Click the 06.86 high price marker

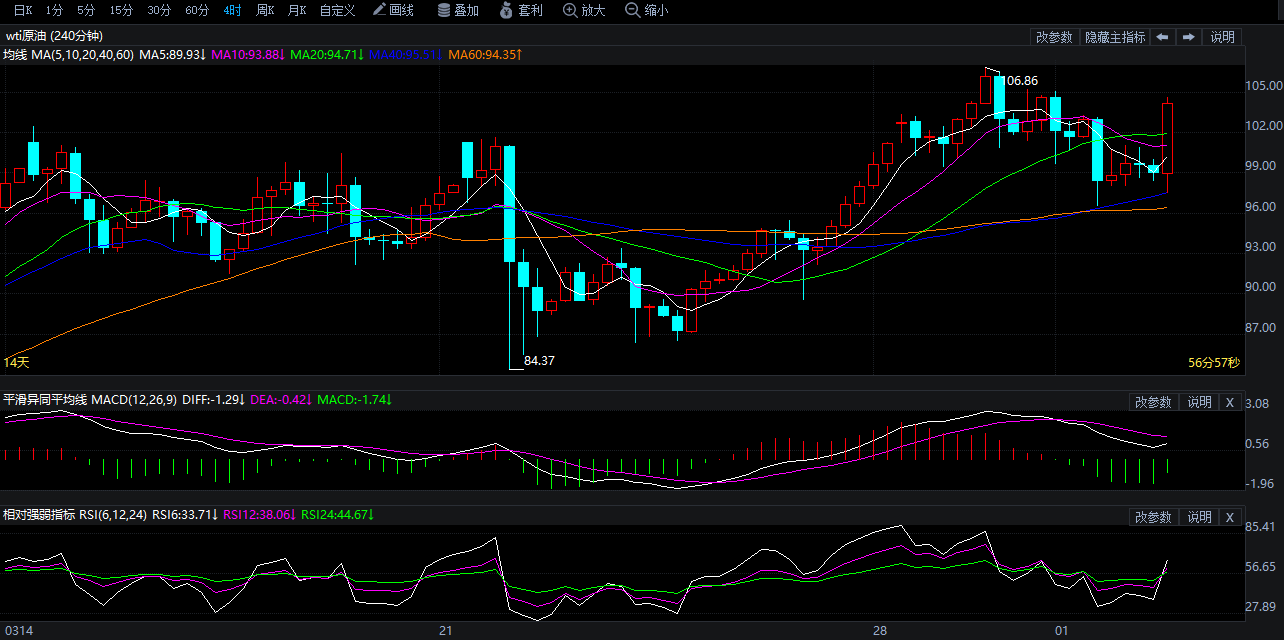point(1021,80)
